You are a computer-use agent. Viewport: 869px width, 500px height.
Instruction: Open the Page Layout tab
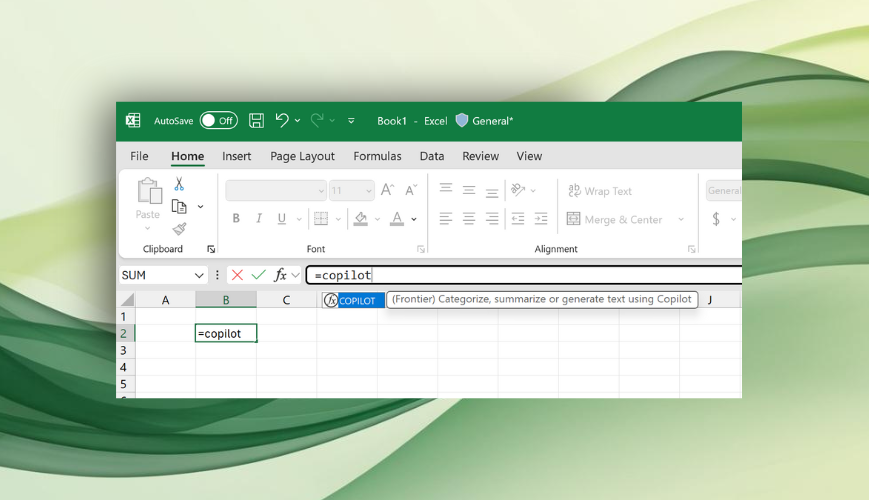(x=303, y=156)
